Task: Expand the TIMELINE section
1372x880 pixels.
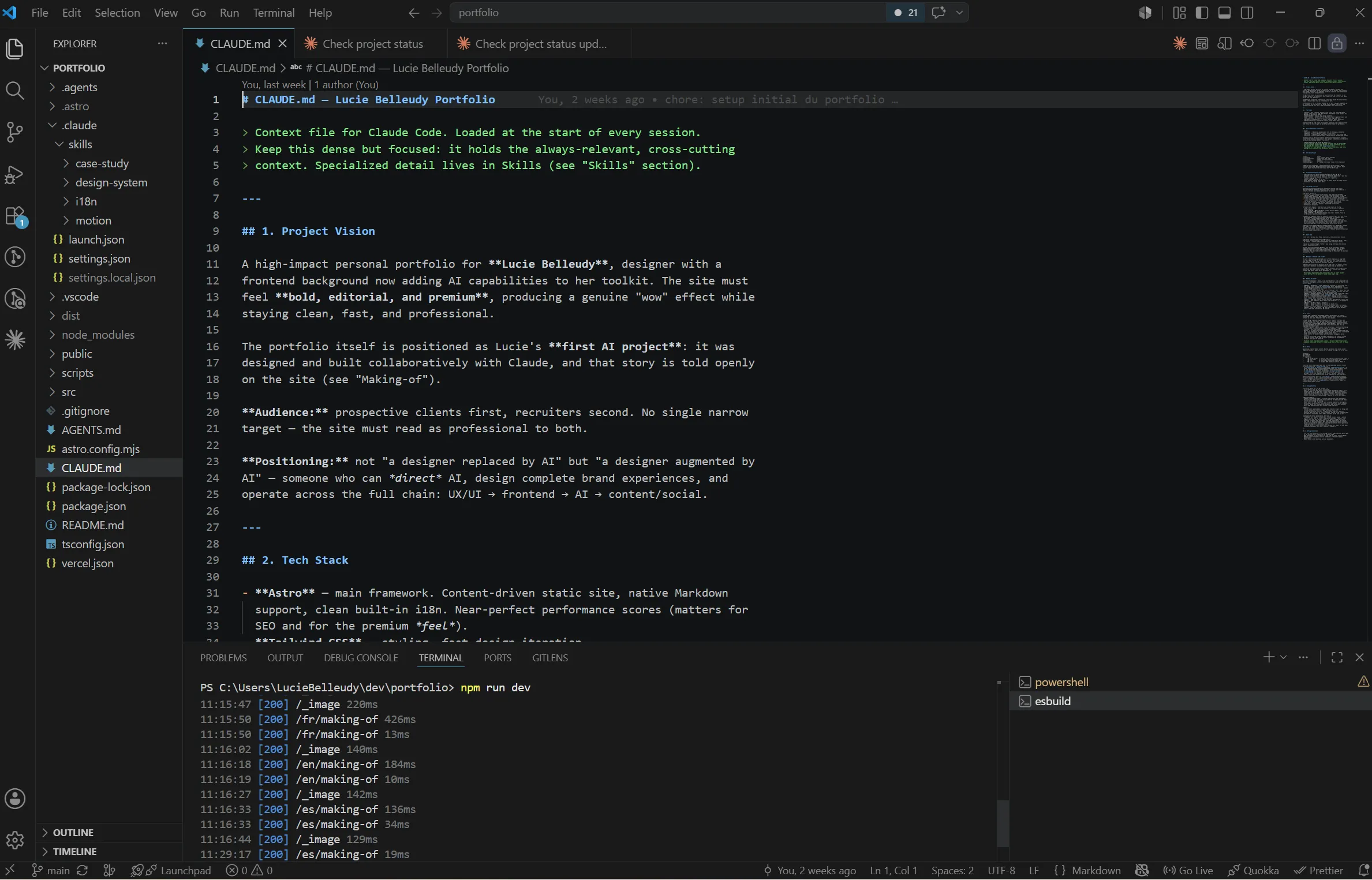Action: pyautogui.click(x=109, y=851)
